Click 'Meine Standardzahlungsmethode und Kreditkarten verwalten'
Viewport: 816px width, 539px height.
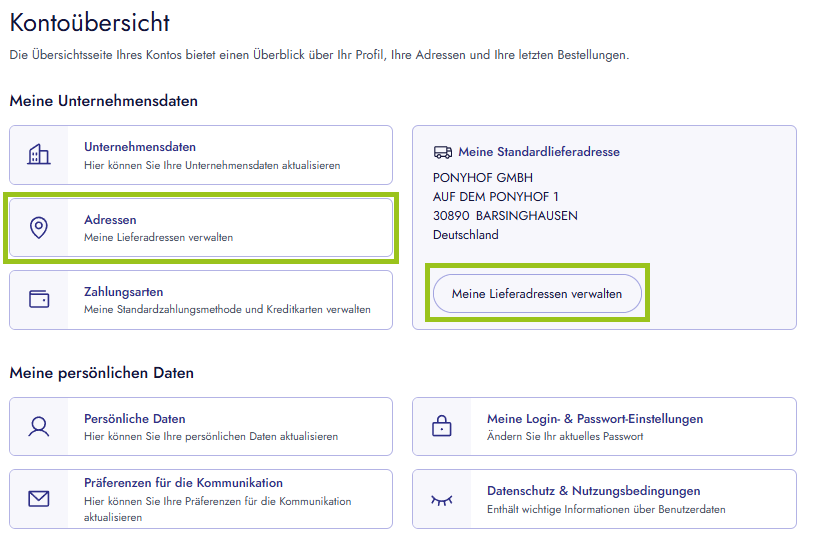(227, 310)
